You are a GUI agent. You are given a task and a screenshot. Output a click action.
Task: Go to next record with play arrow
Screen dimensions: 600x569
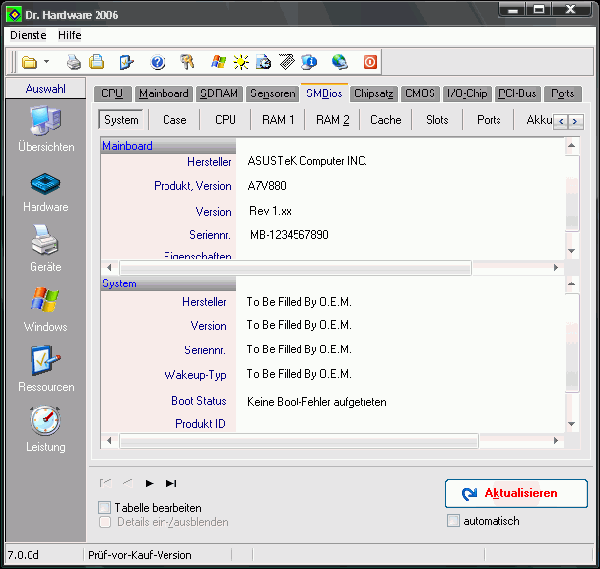click(x=150, y=484)
